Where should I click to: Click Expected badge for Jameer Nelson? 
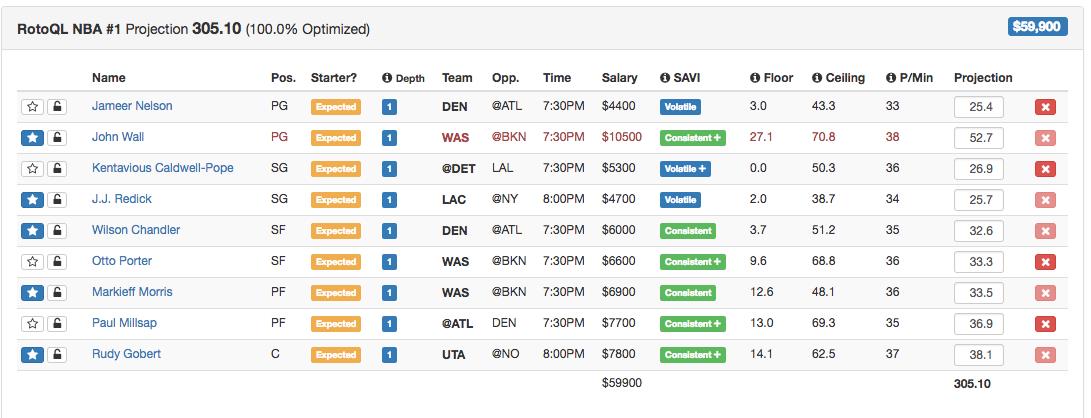(x=335, y=107)
